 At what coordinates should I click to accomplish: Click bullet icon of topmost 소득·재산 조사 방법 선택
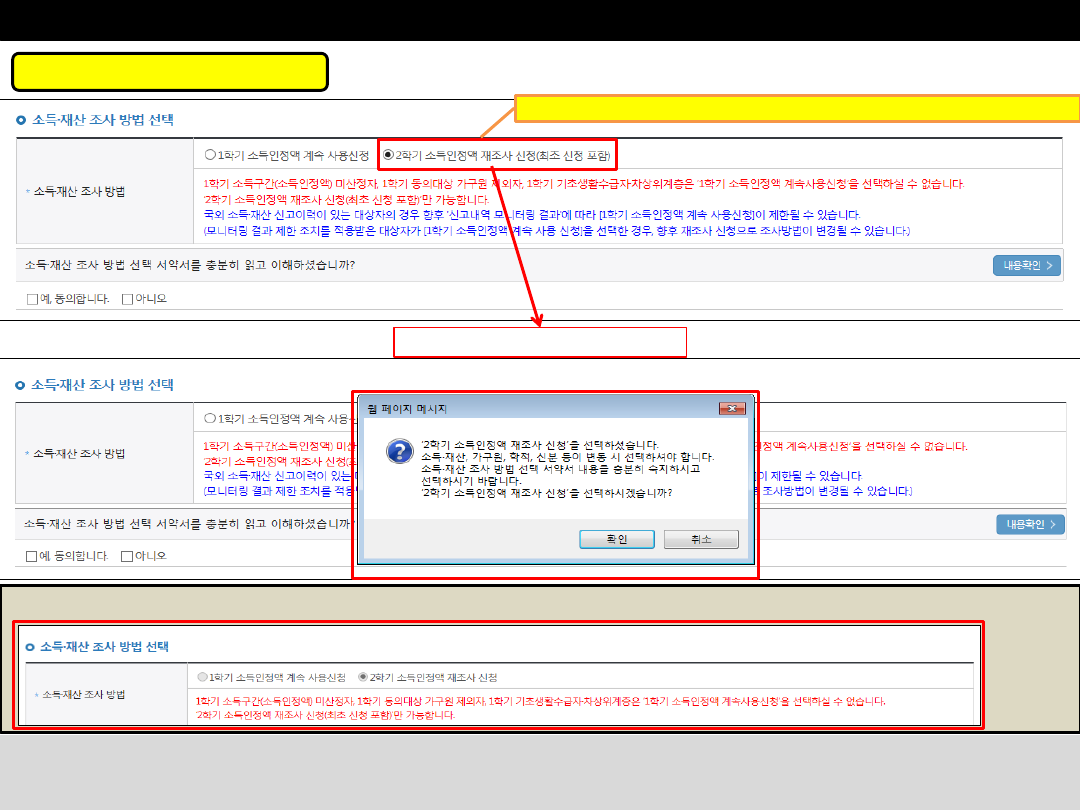coord(21,120)
